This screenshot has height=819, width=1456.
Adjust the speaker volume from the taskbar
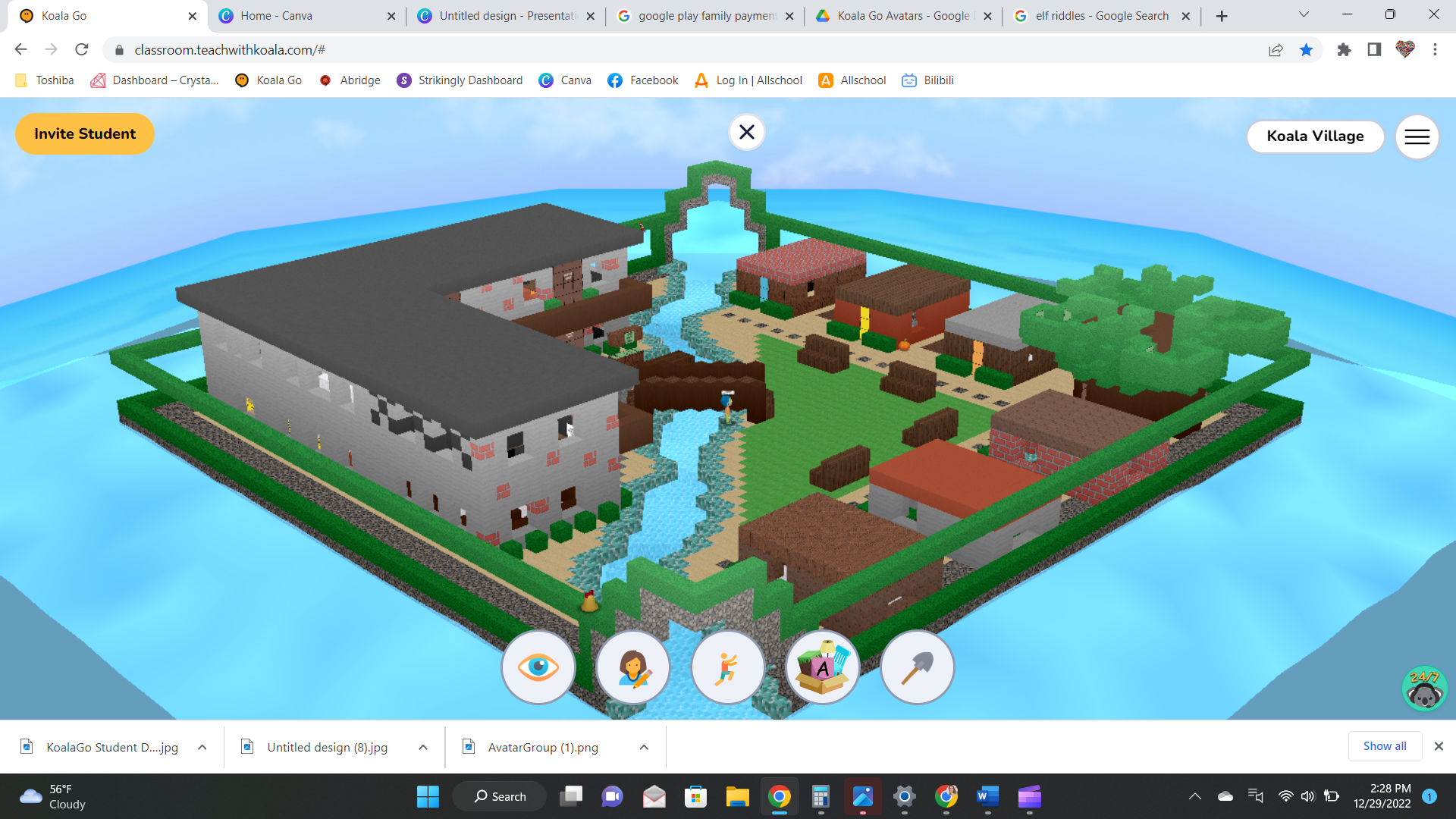[x=1307, y=796]
